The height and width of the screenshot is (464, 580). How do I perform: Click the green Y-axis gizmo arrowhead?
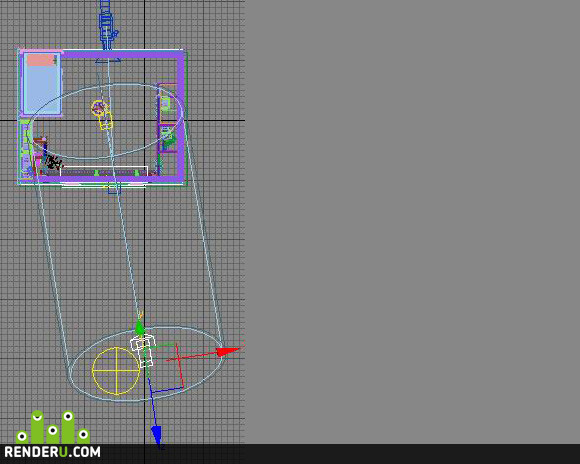tap(139, 328)
